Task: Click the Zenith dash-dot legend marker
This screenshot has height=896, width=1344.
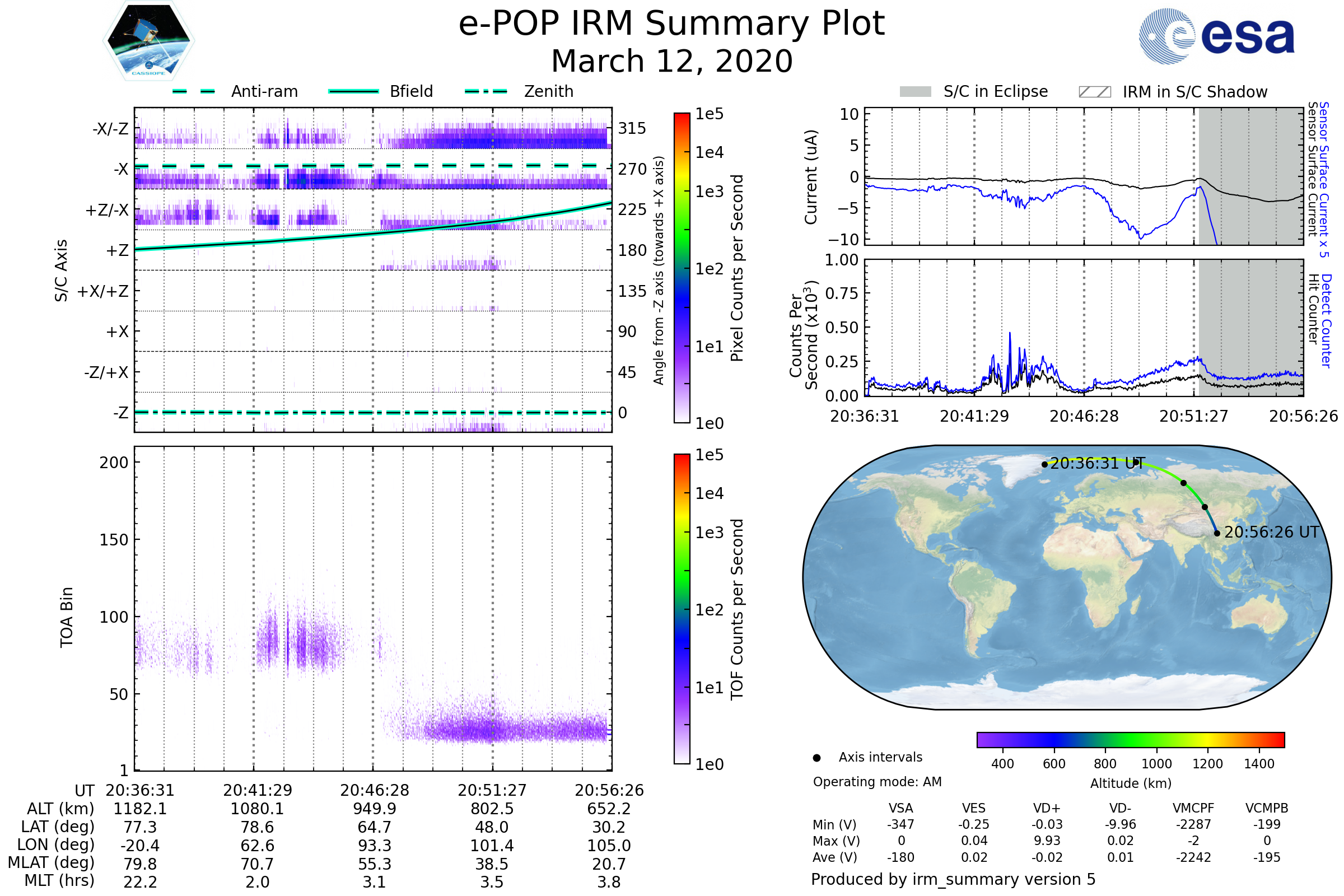Action: [x=486, y=91]
